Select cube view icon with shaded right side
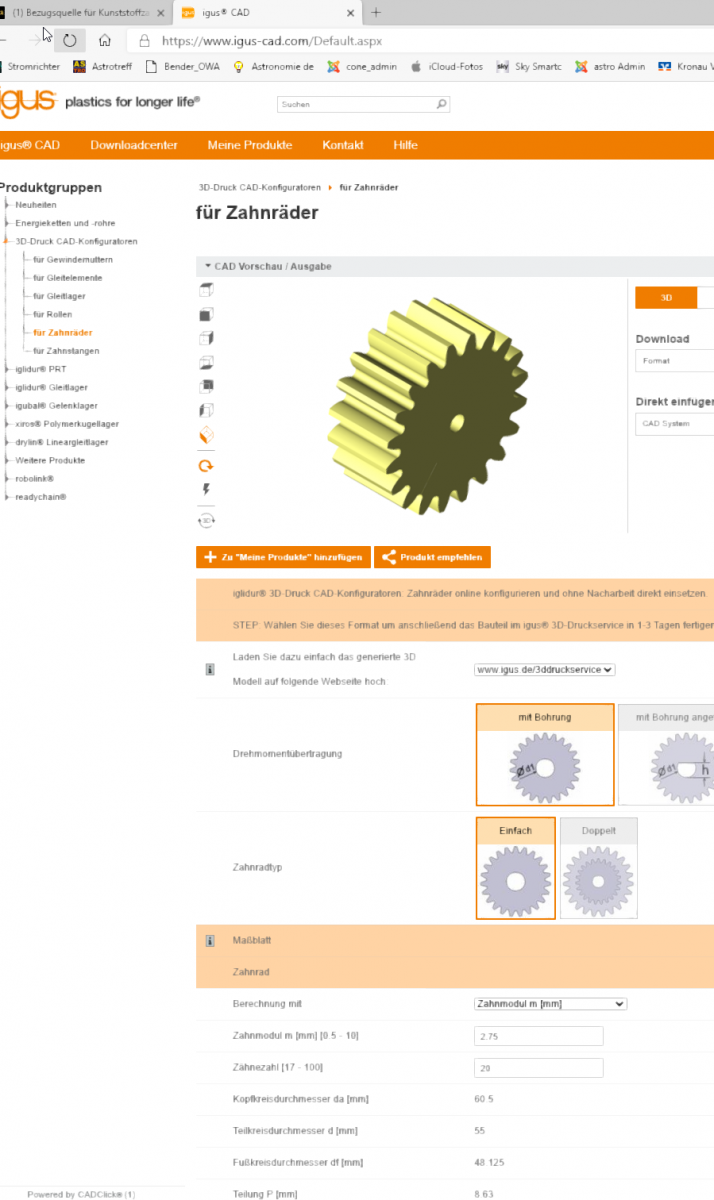 point(207,338)
